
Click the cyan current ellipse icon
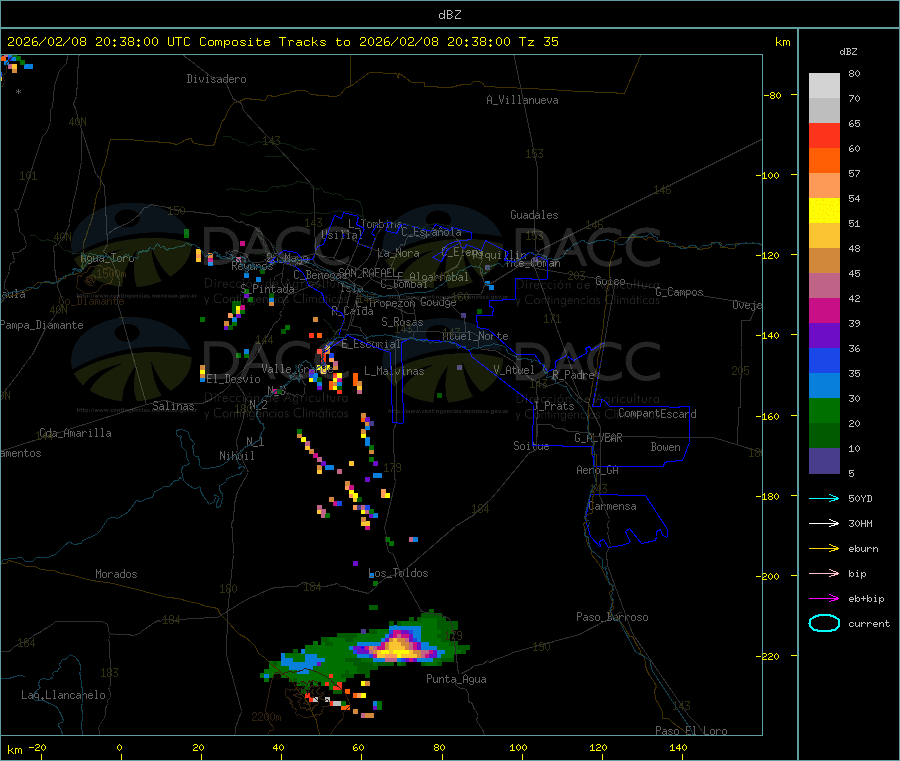824,623
